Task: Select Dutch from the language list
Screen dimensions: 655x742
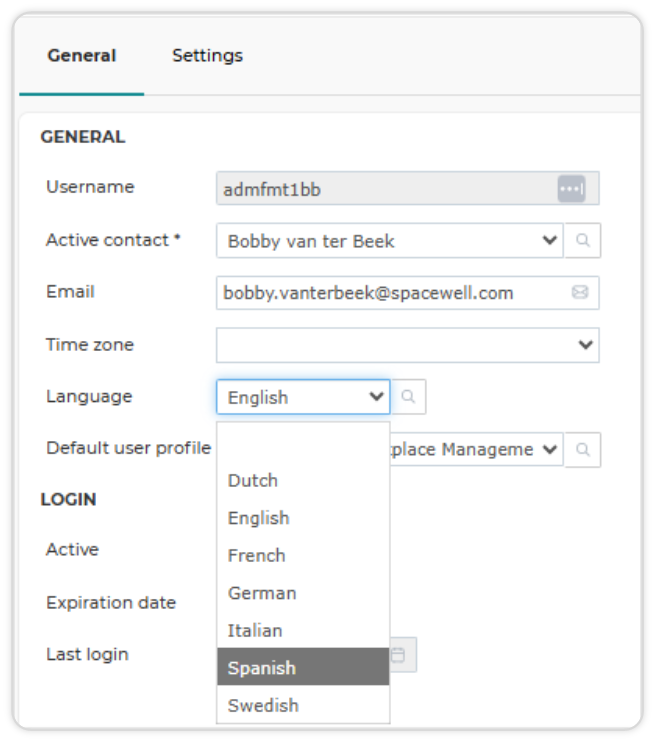Action: point(303,481)
